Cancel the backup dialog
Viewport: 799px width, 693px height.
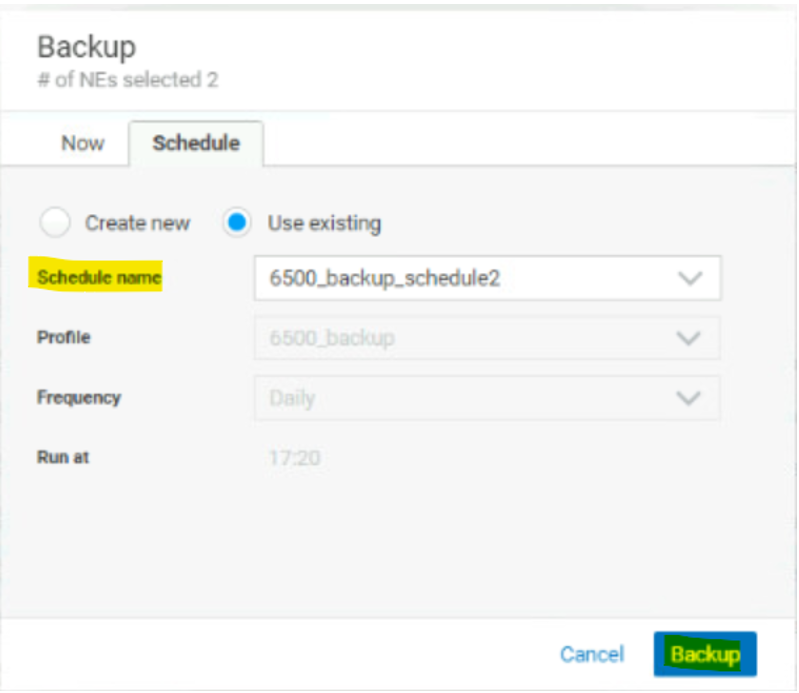pyautogui.click(x=592, y=654)
